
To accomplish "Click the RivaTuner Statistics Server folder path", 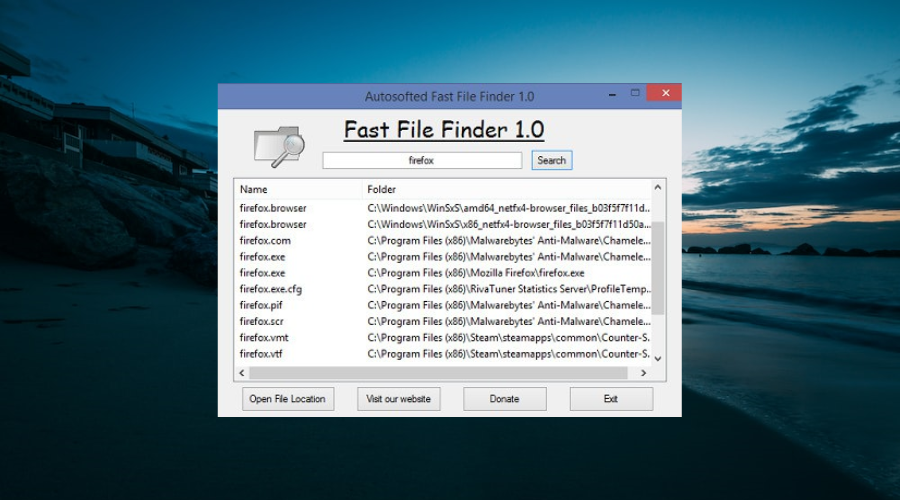I will (509, 289).
